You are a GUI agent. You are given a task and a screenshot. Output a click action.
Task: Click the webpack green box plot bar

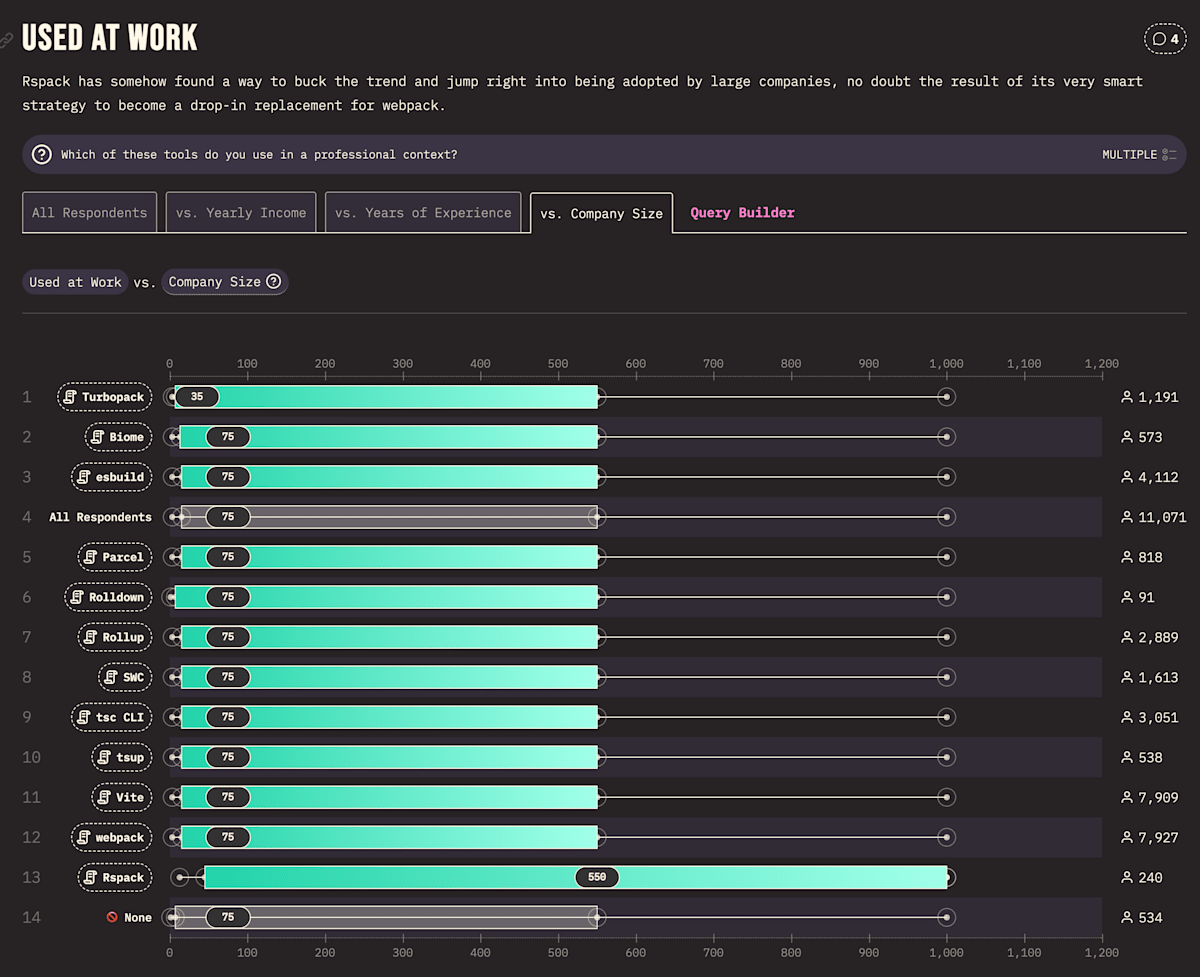(389, 837)
